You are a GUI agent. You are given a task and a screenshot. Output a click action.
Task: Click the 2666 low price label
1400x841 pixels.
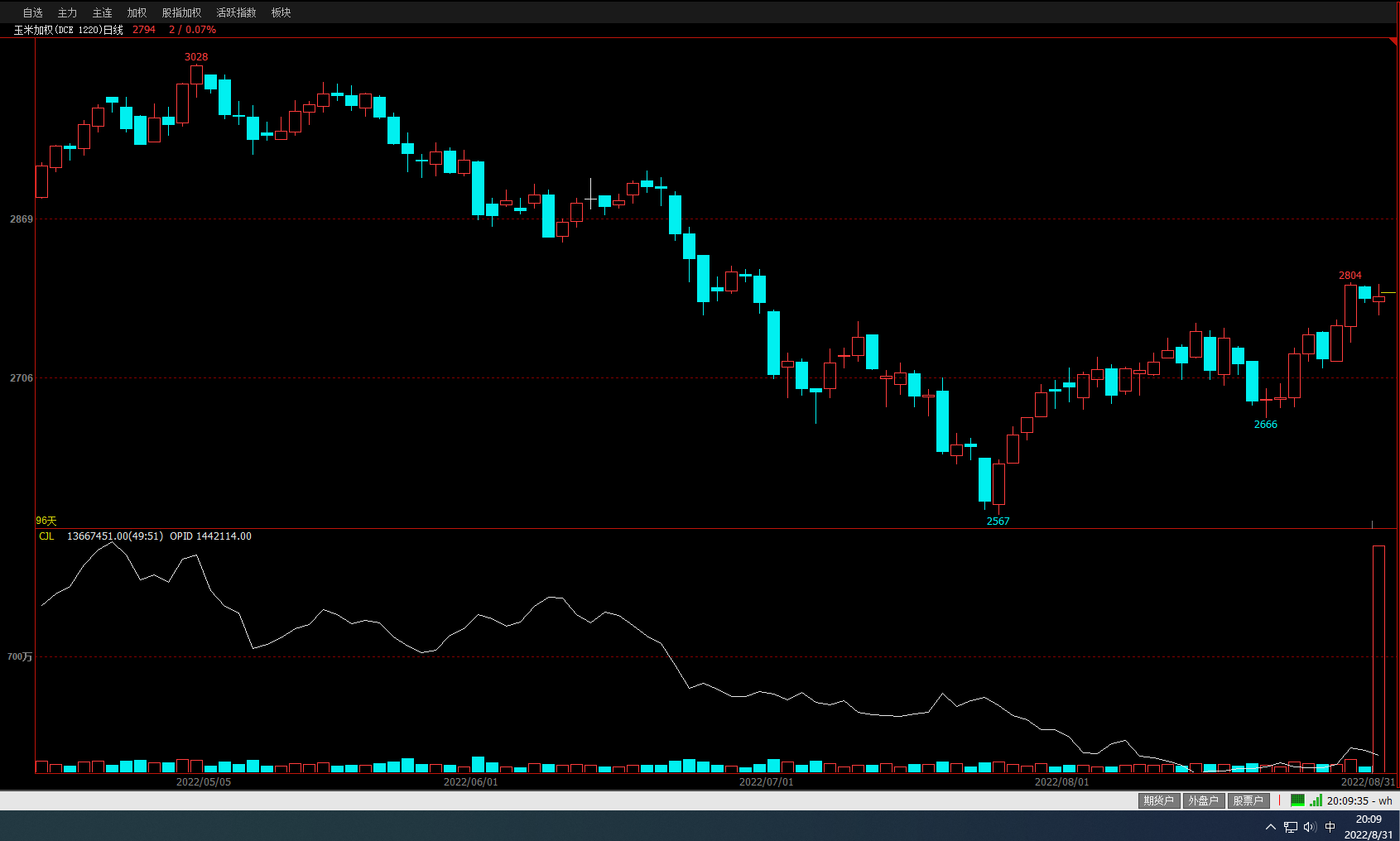1266,425
